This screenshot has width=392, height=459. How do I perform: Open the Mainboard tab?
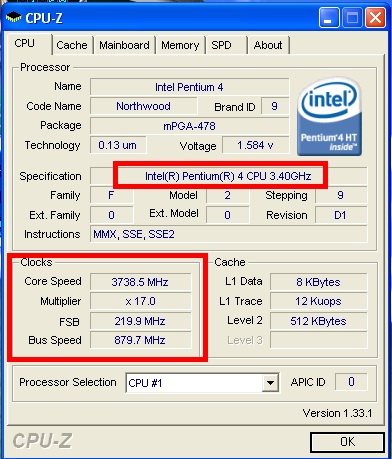click(124, 45)
